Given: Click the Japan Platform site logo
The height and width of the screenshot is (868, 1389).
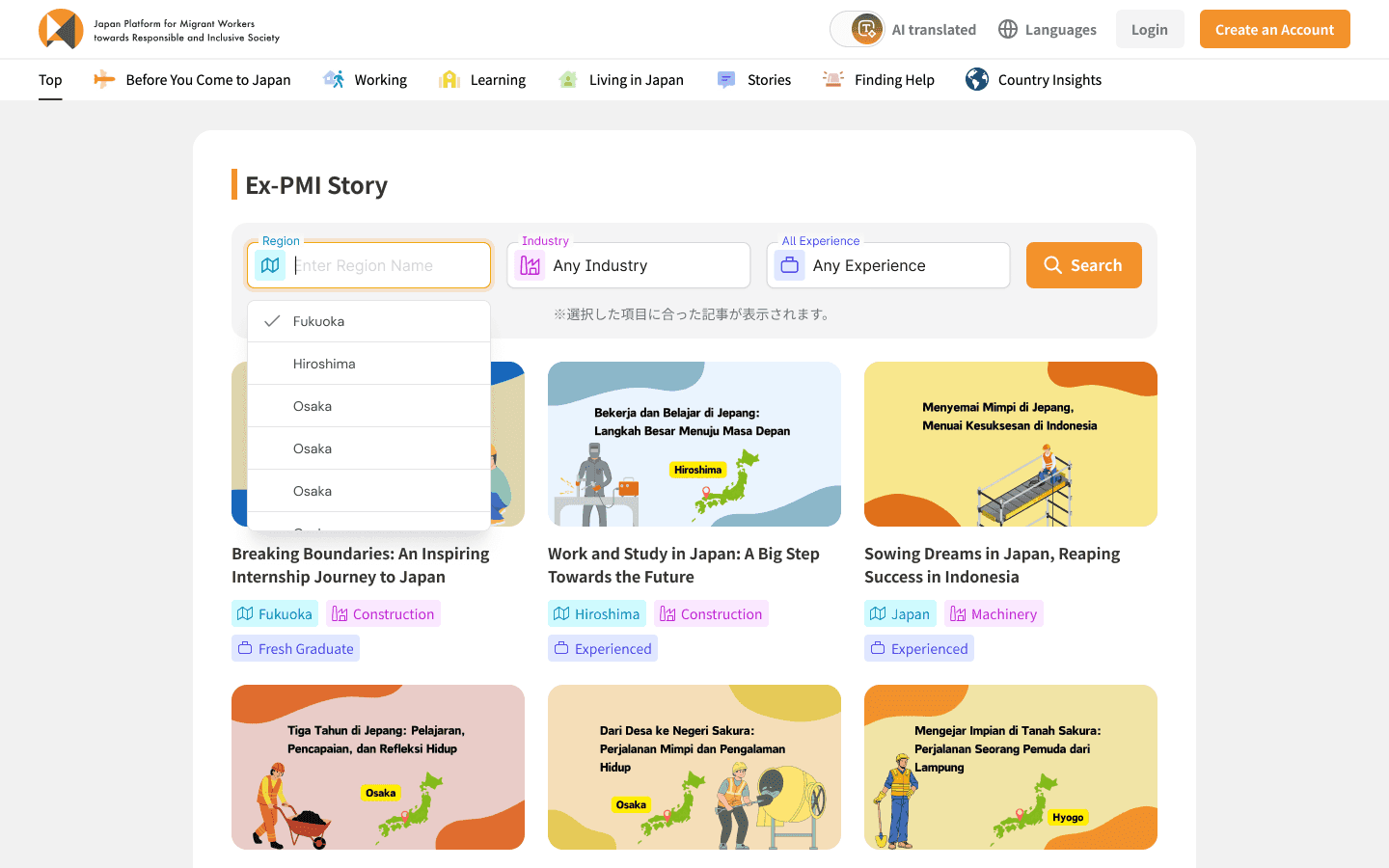Looking at the screenshot, I should point(159,30).
